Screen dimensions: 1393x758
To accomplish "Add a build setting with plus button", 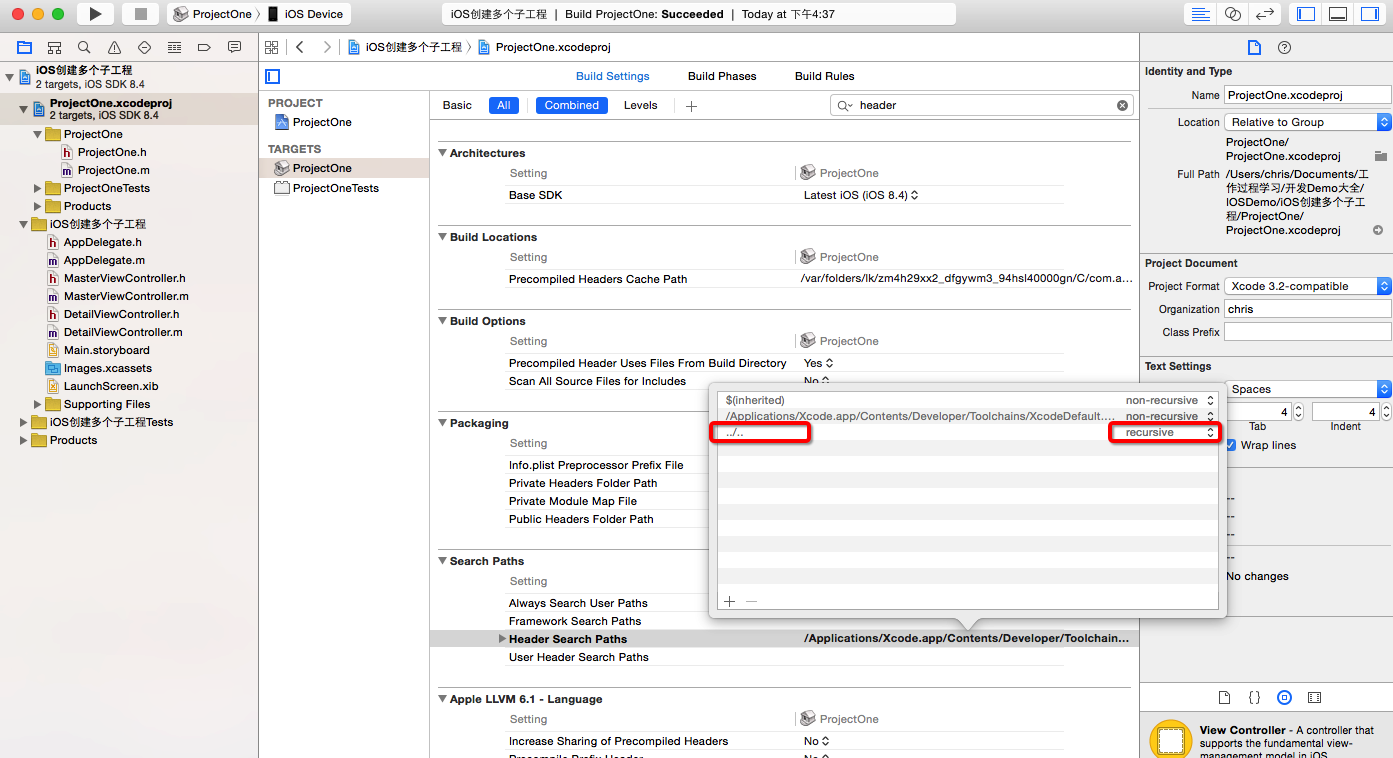I will pos(691,105).
